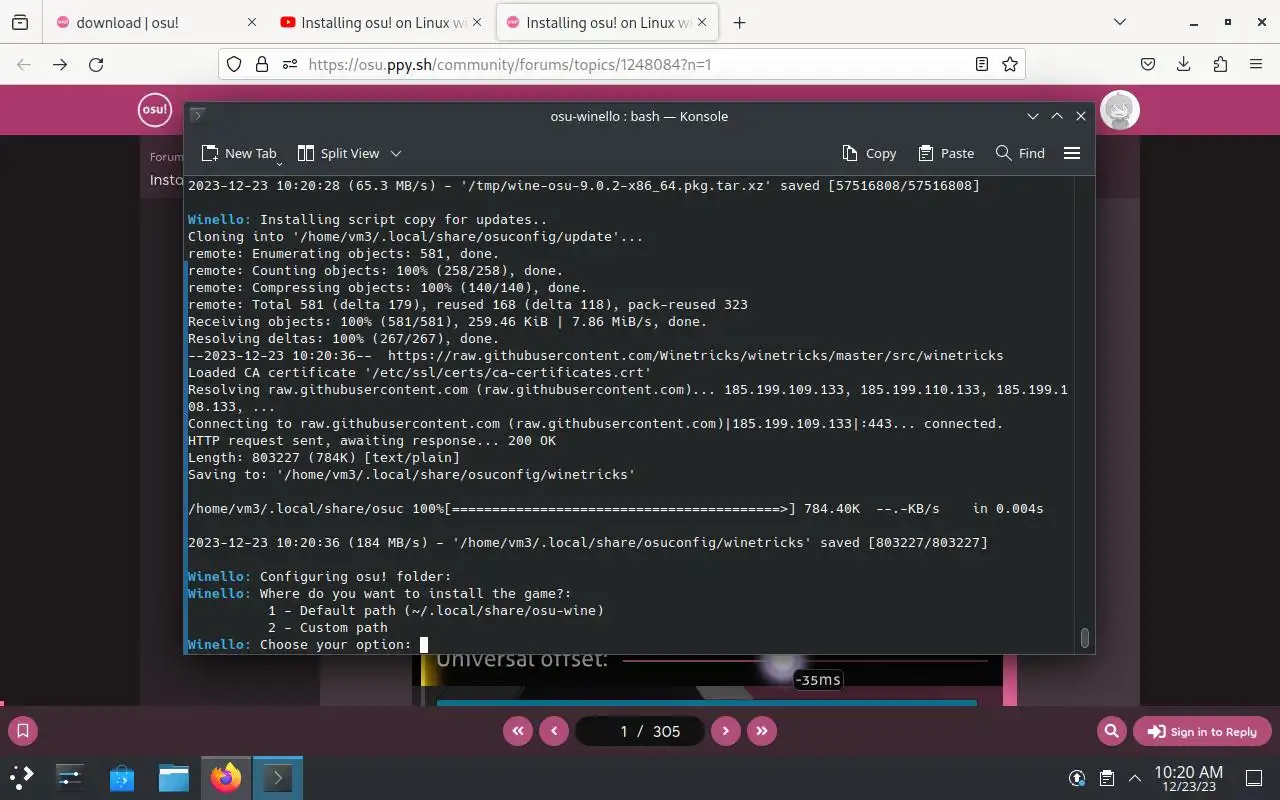Go back to previous page
This screenshot has width=1280, height=800.
click(x=24, y=64)
